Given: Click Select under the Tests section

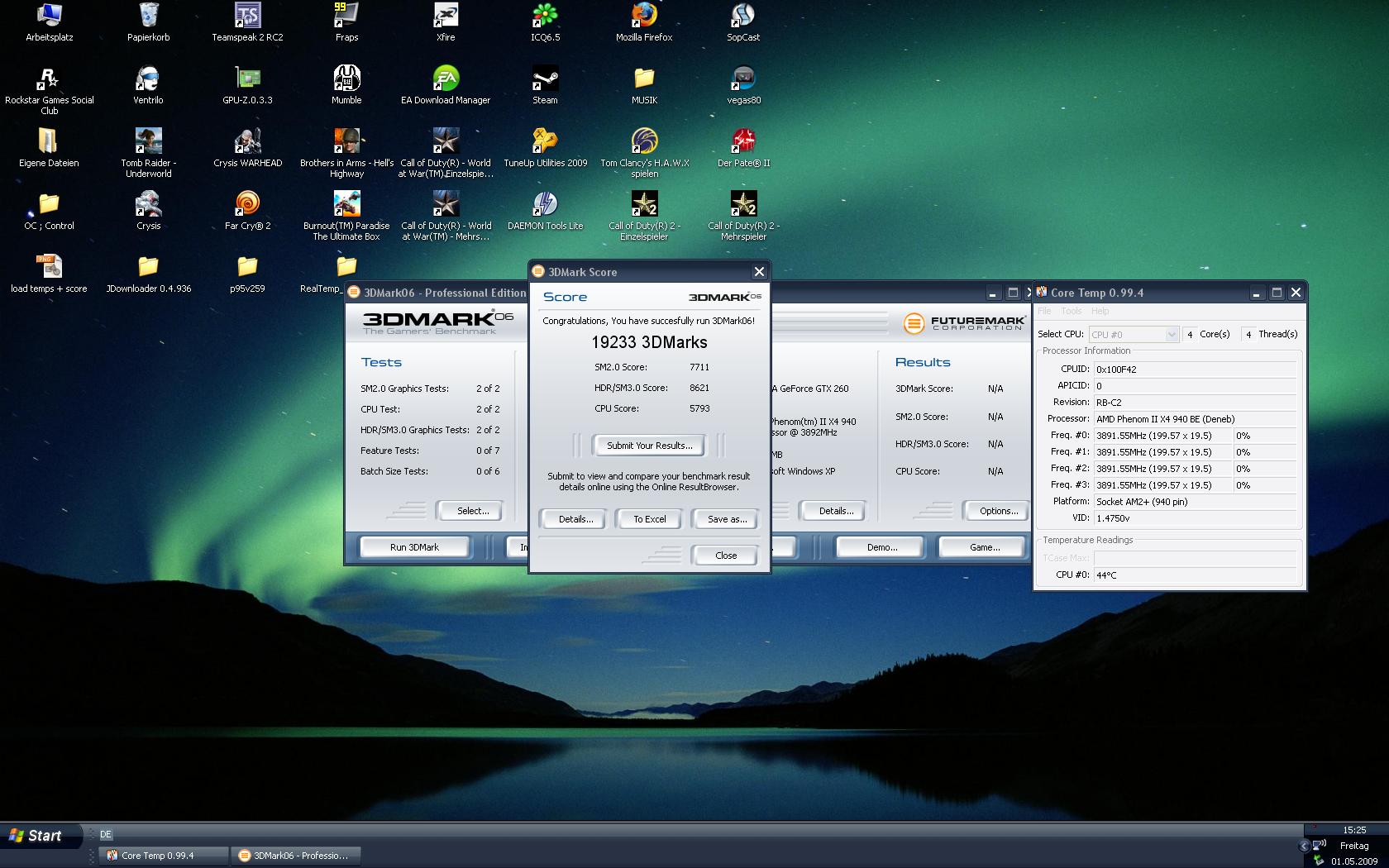Looking at the screenshot, I should coord(473,511).
